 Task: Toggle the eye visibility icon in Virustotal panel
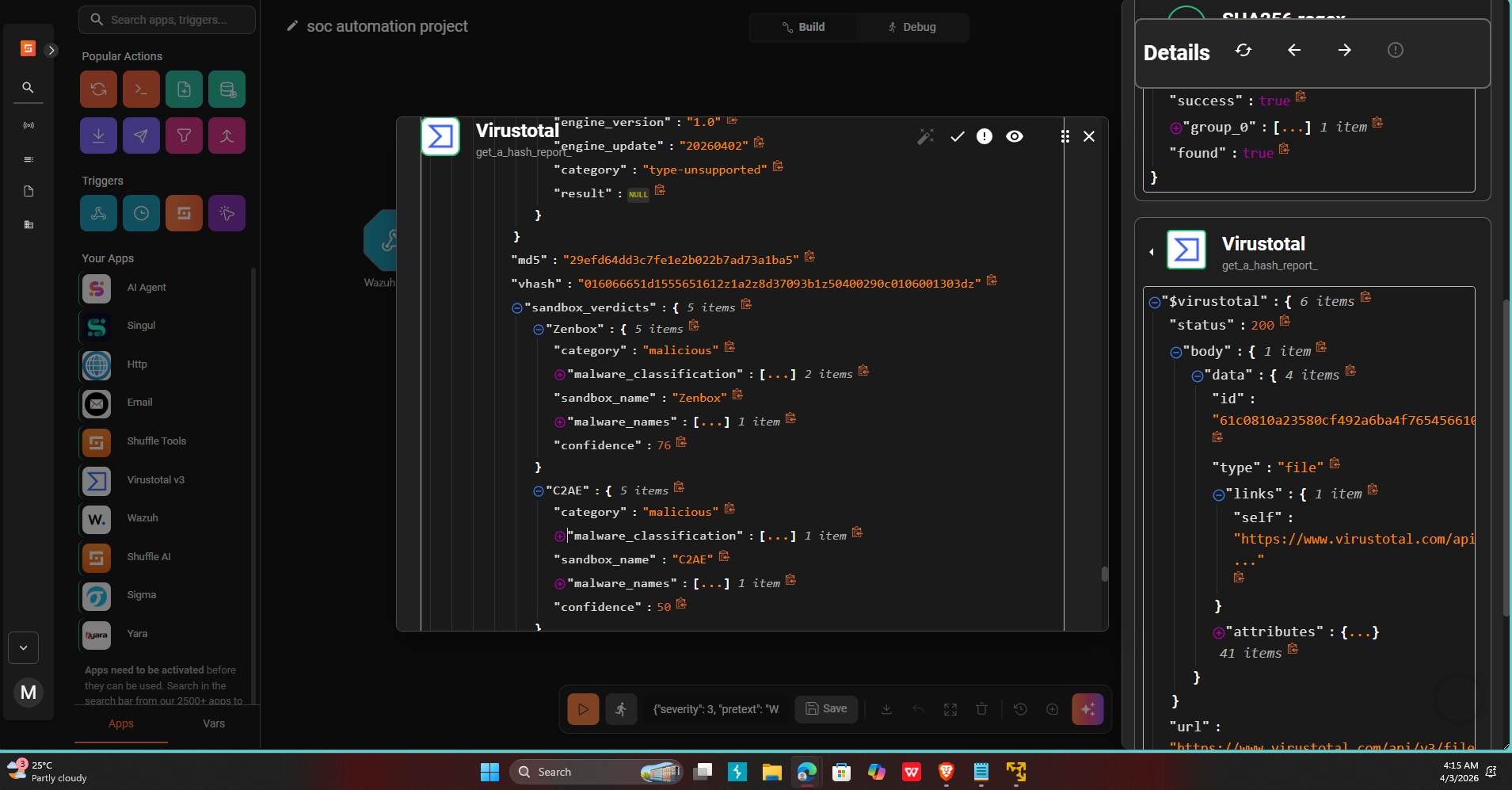click(1014, 137)
